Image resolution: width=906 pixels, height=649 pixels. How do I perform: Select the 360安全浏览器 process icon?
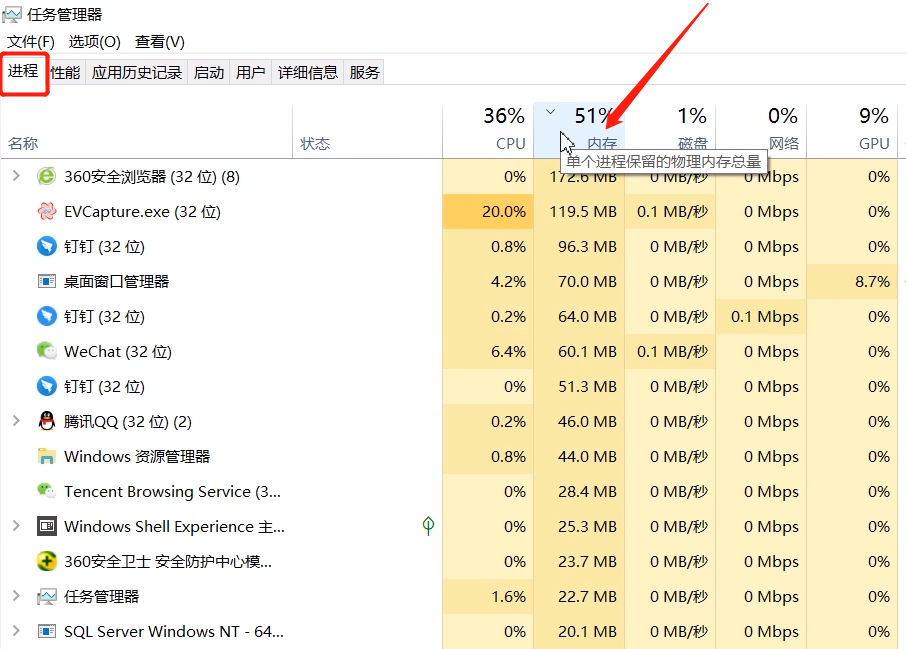pos(47,176)
